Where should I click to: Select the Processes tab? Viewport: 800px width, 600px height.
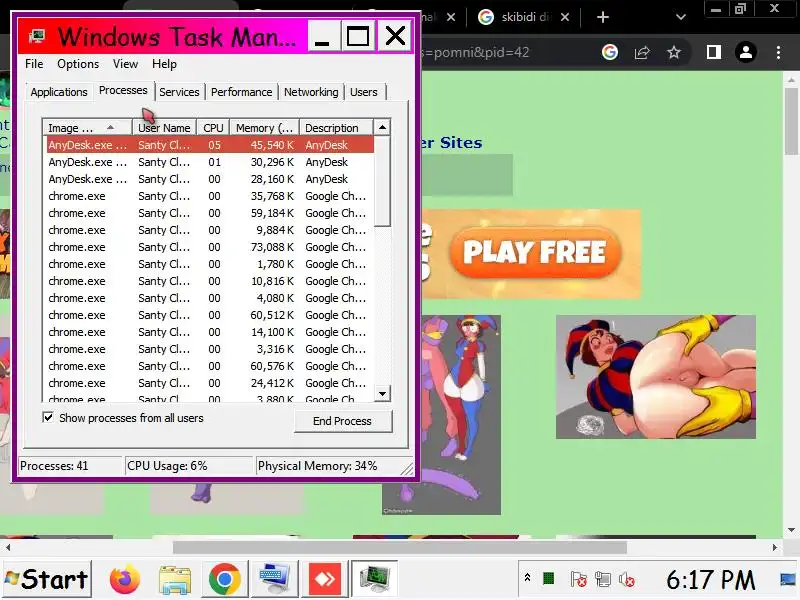[123, 90]
